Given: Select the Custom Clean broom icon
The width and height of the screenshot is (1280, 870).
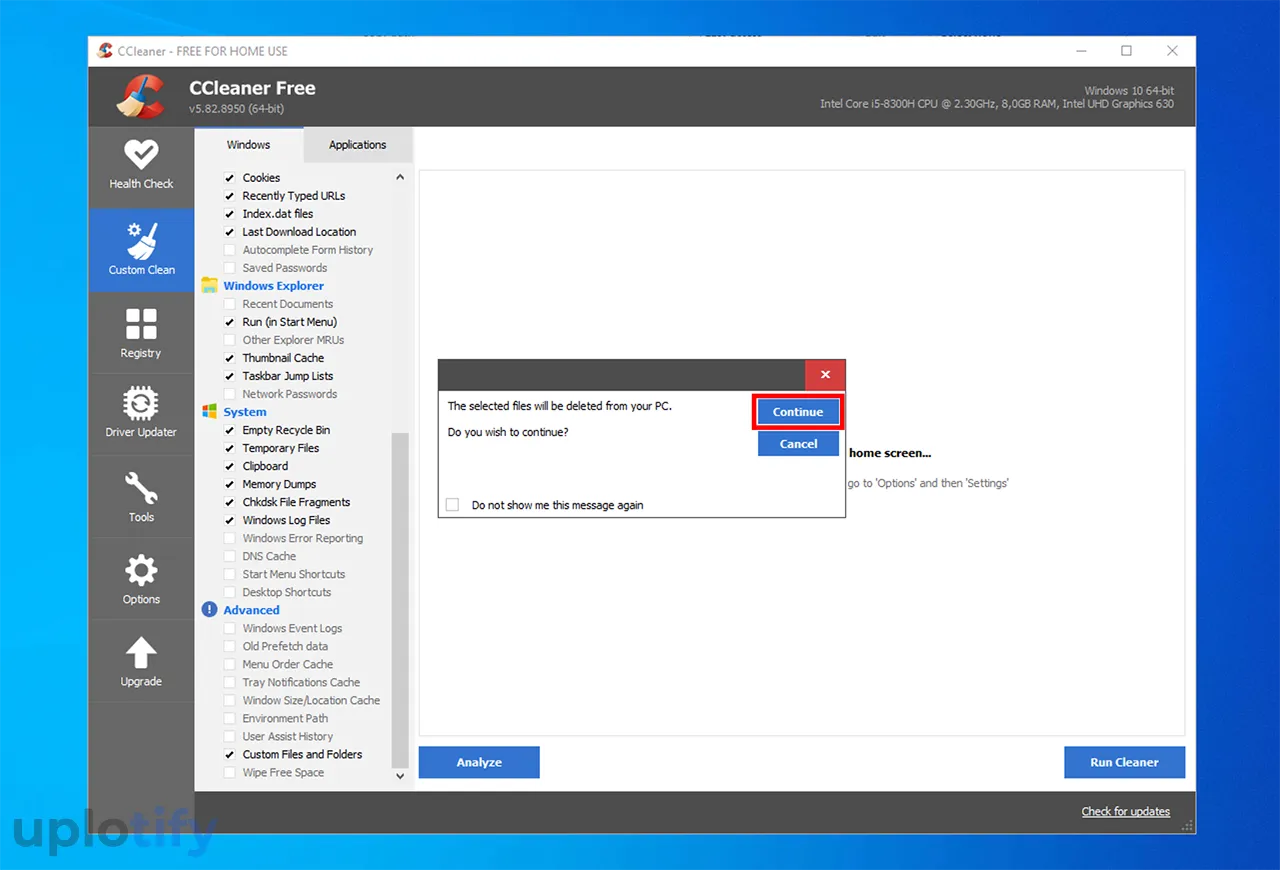Looking at the screenshot, I should pyautogui.click(x=141, y=240).
